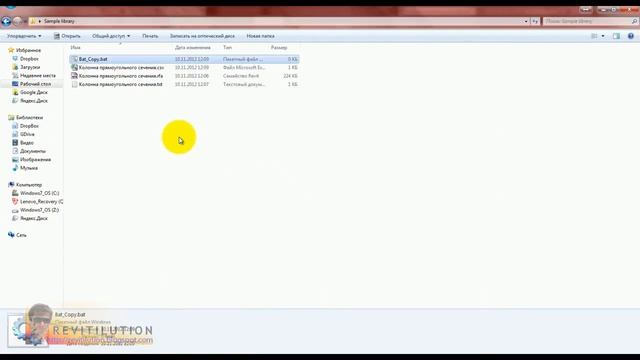640x360 pixels.
Task: Select the .rfa Revit family icon
Action: [x=74, y=76]
